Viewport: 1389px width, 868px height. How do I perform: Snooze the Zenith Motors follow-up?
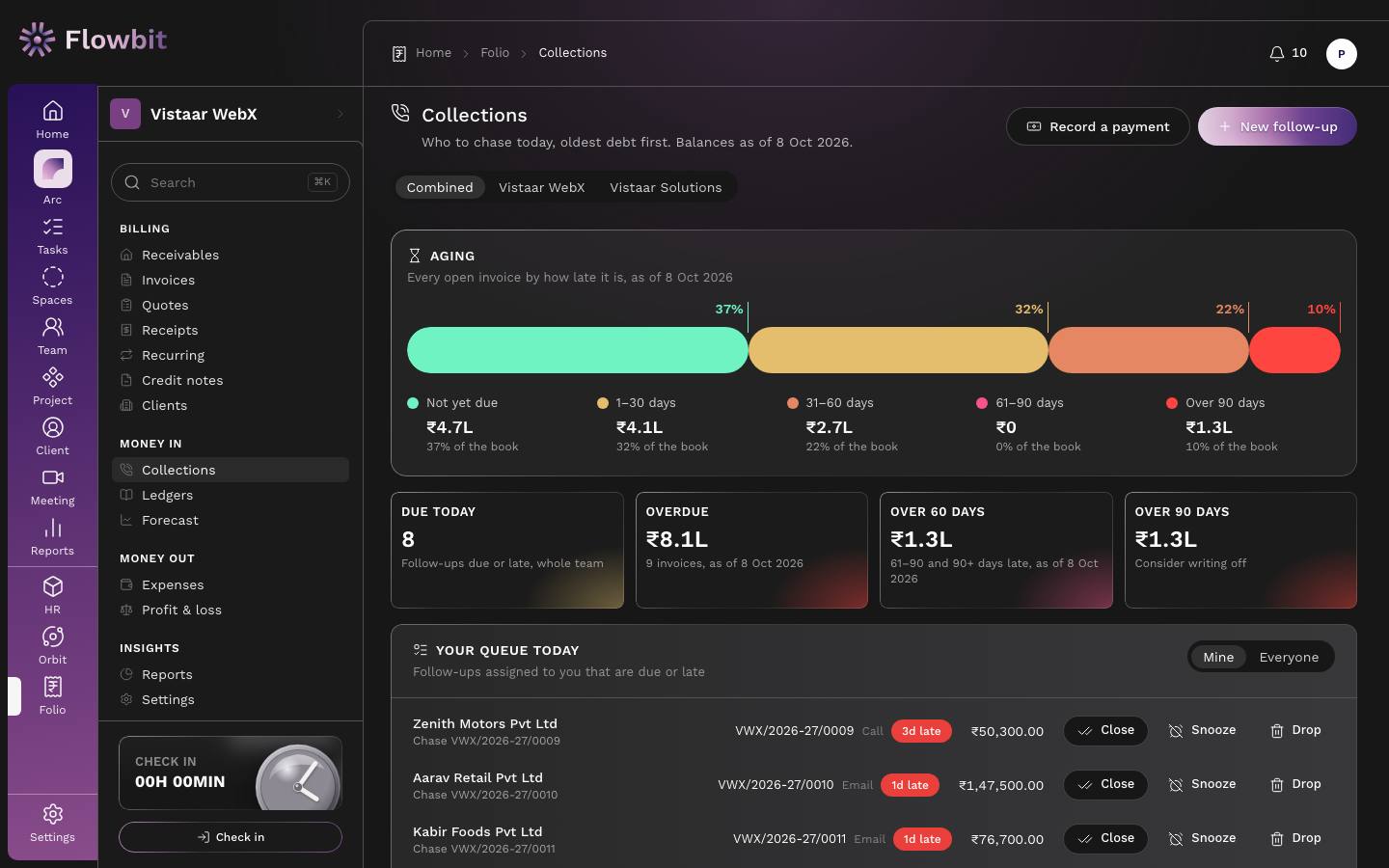pyautogui.click(x=1202, y=731)
